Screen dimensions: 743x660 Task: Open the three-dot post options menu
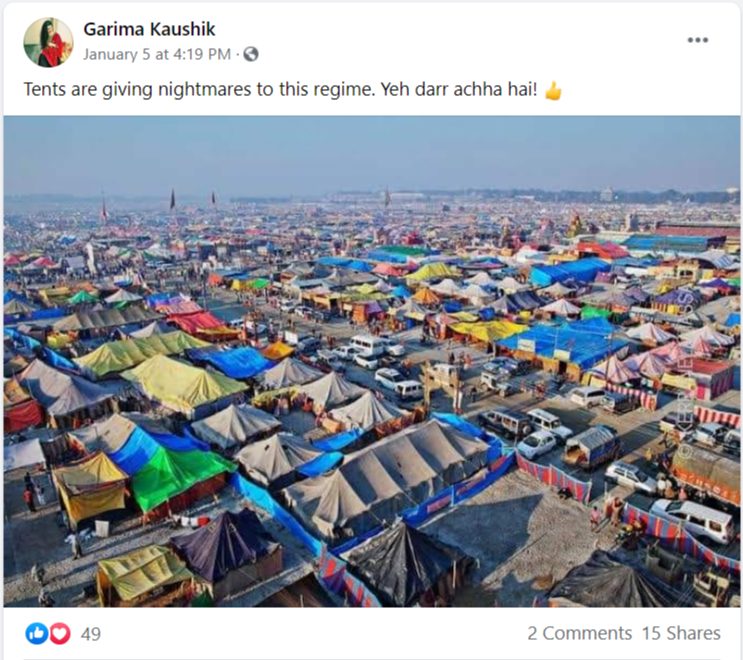698,40
